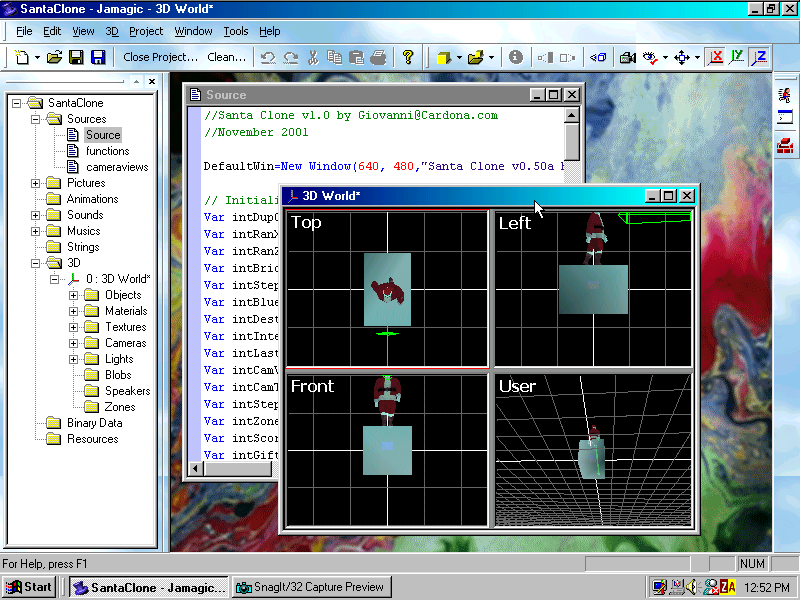Image resolution: width=800 pixels, height=600 pixels.
Task: Toggle the X axis constraint button
Action: 716,57
